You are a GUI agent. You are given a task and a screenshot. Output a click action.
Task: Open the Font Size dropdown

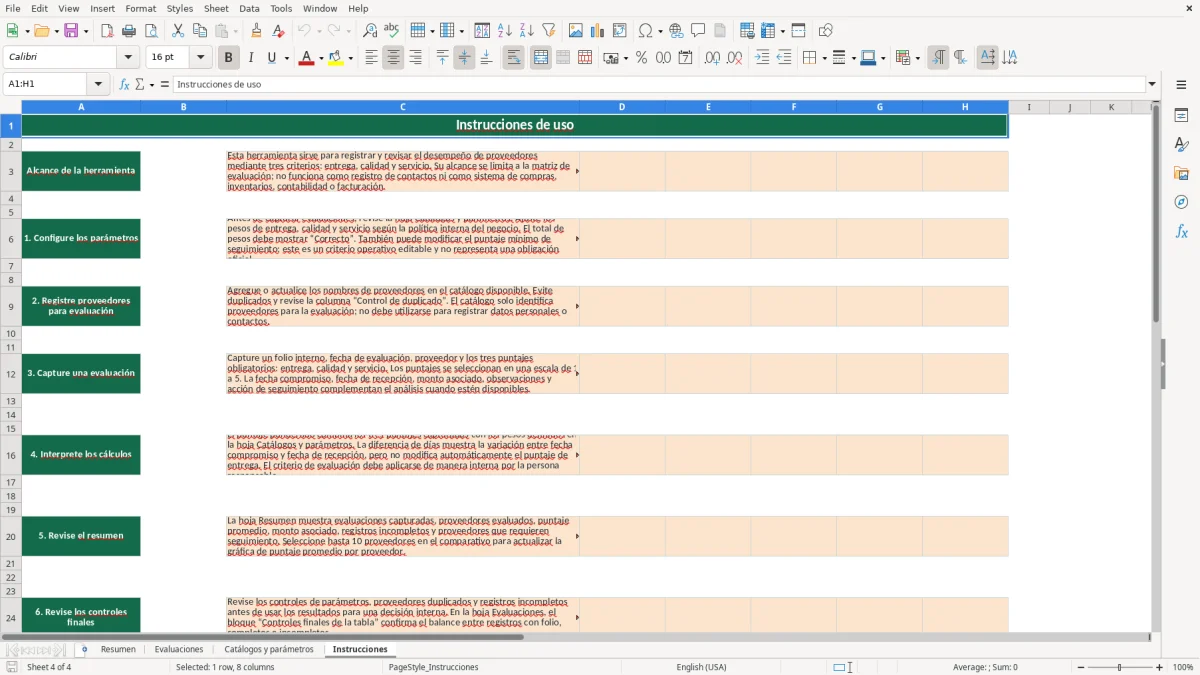[201, 58]
